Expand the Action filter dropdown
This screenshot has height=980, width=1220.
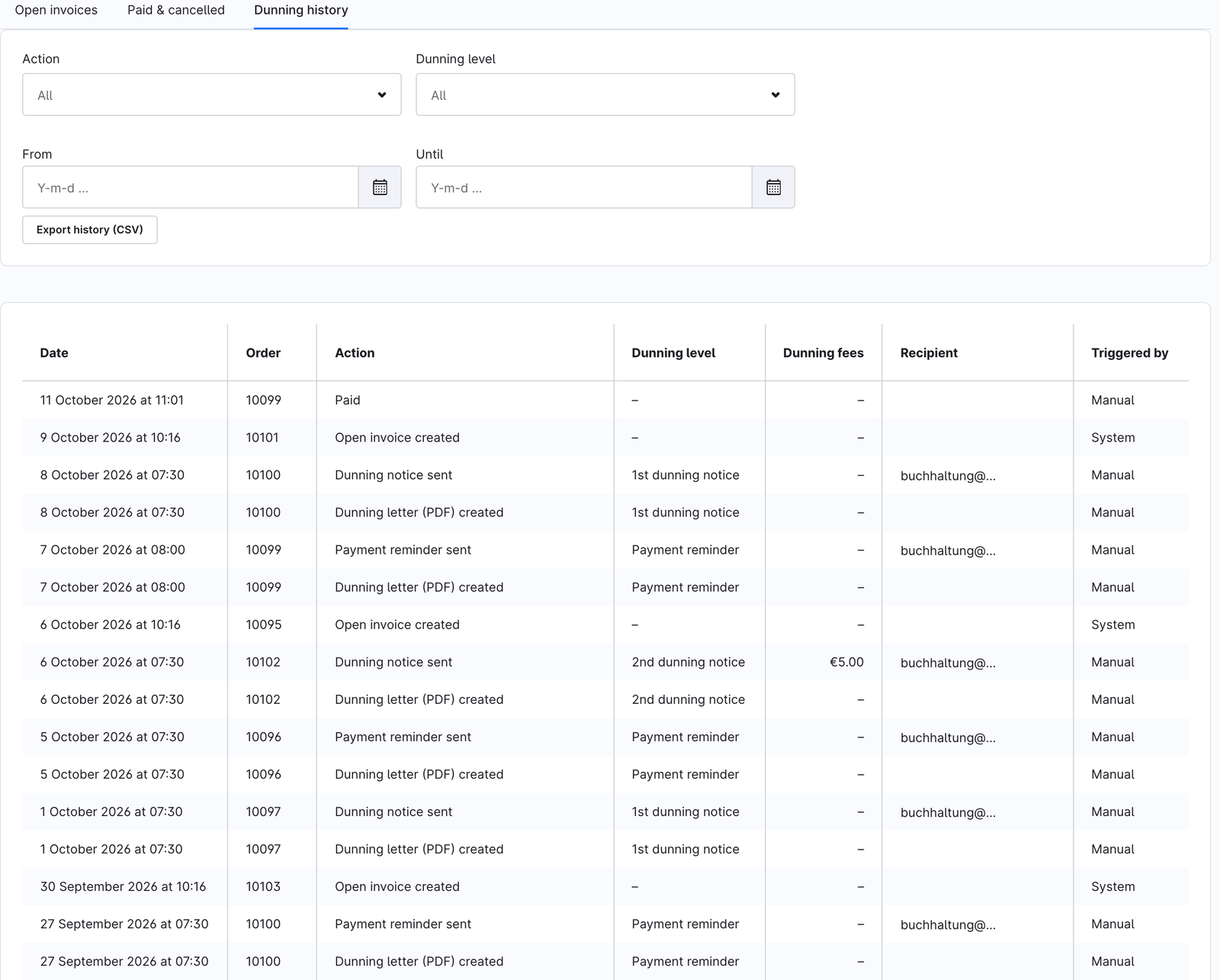coord(212,95)
